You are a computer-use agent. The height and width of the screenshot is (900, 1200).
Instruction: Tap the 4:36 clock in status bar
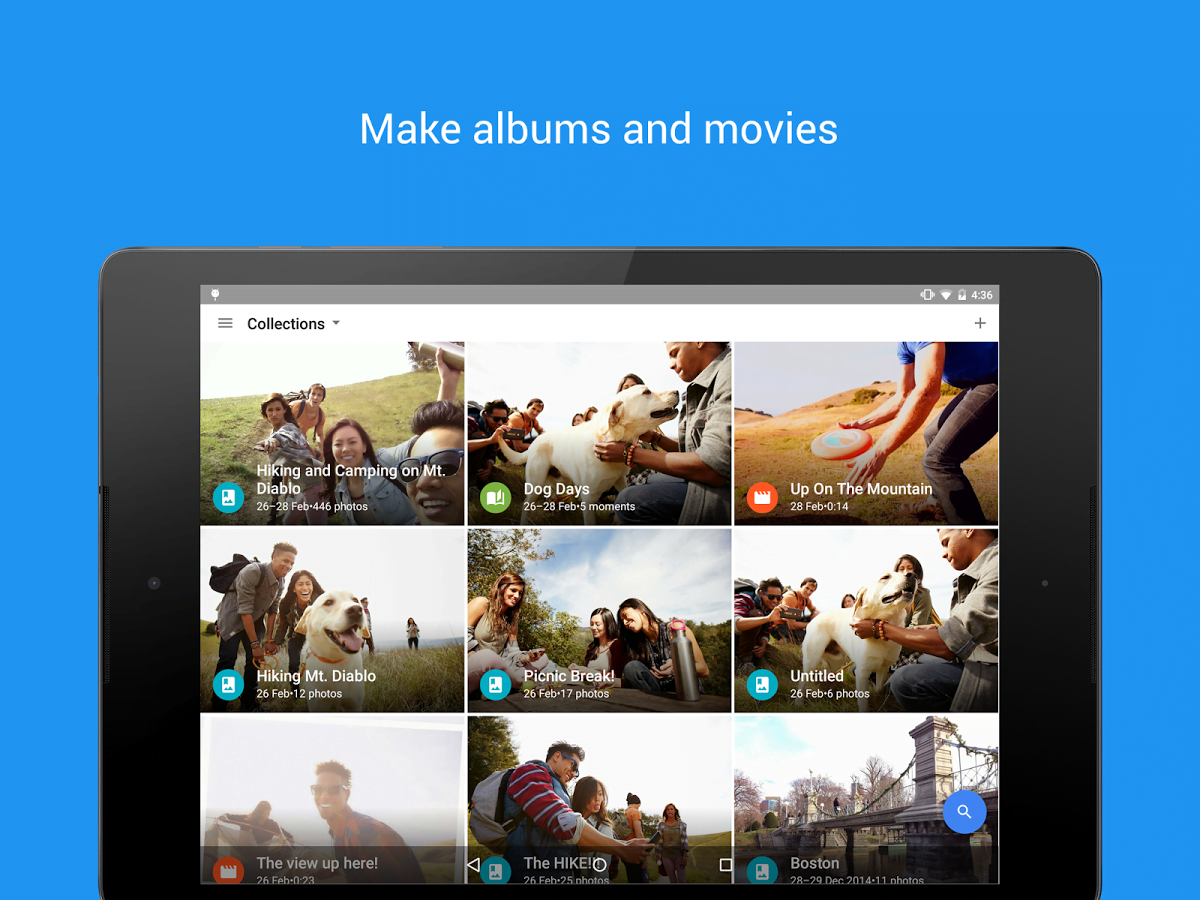point(982,295)
